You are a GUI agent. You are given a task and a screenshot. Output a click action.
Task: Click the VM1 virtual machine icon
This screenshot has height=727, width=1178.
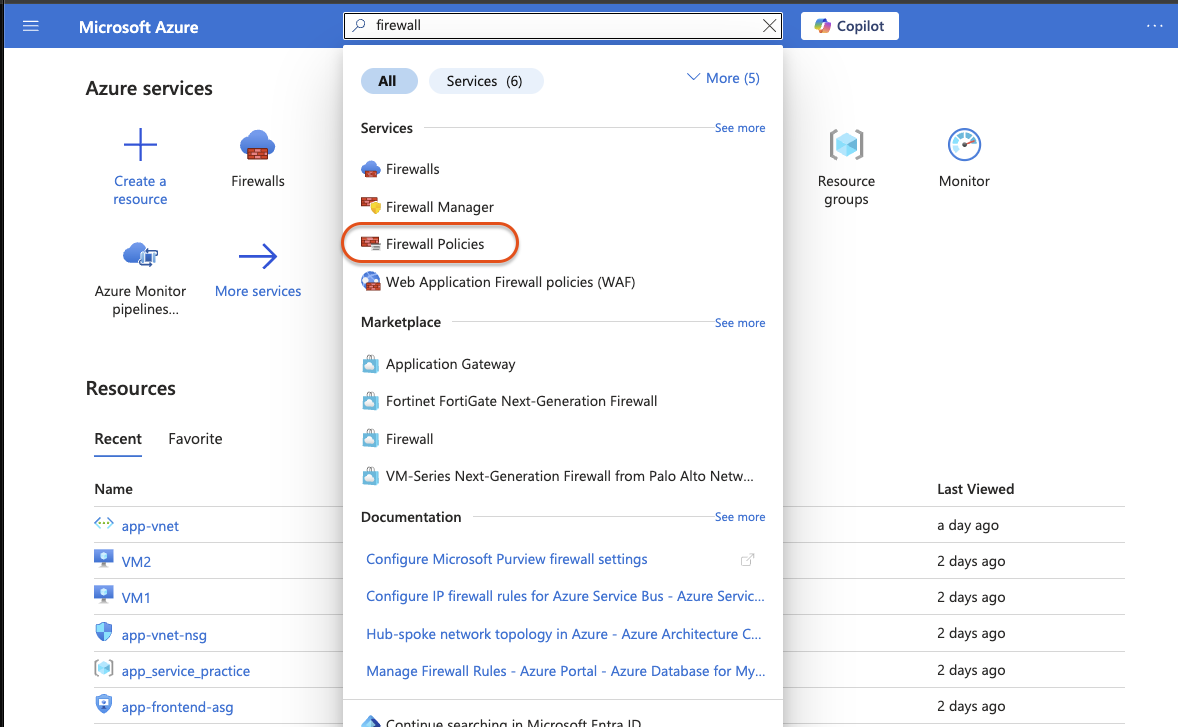coord(104,594)
